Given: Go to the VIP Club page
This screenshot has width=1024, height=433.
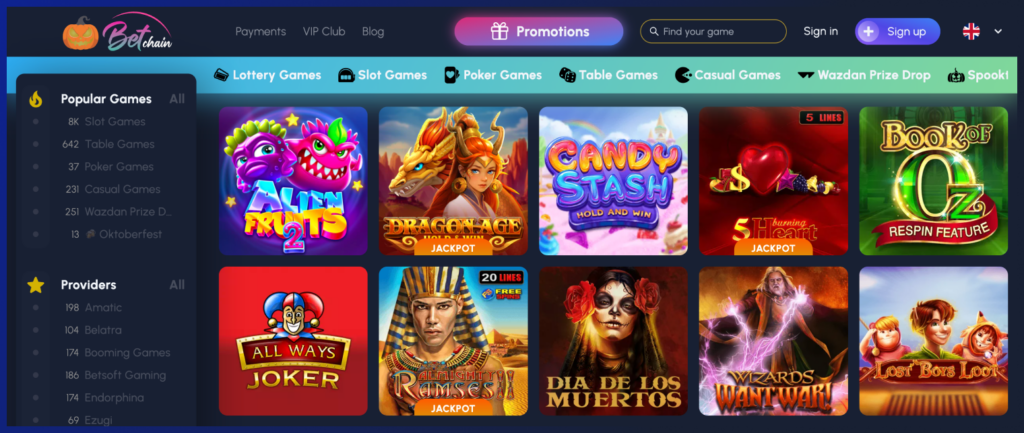Looking at the screenshot, I should click(324, 31).
